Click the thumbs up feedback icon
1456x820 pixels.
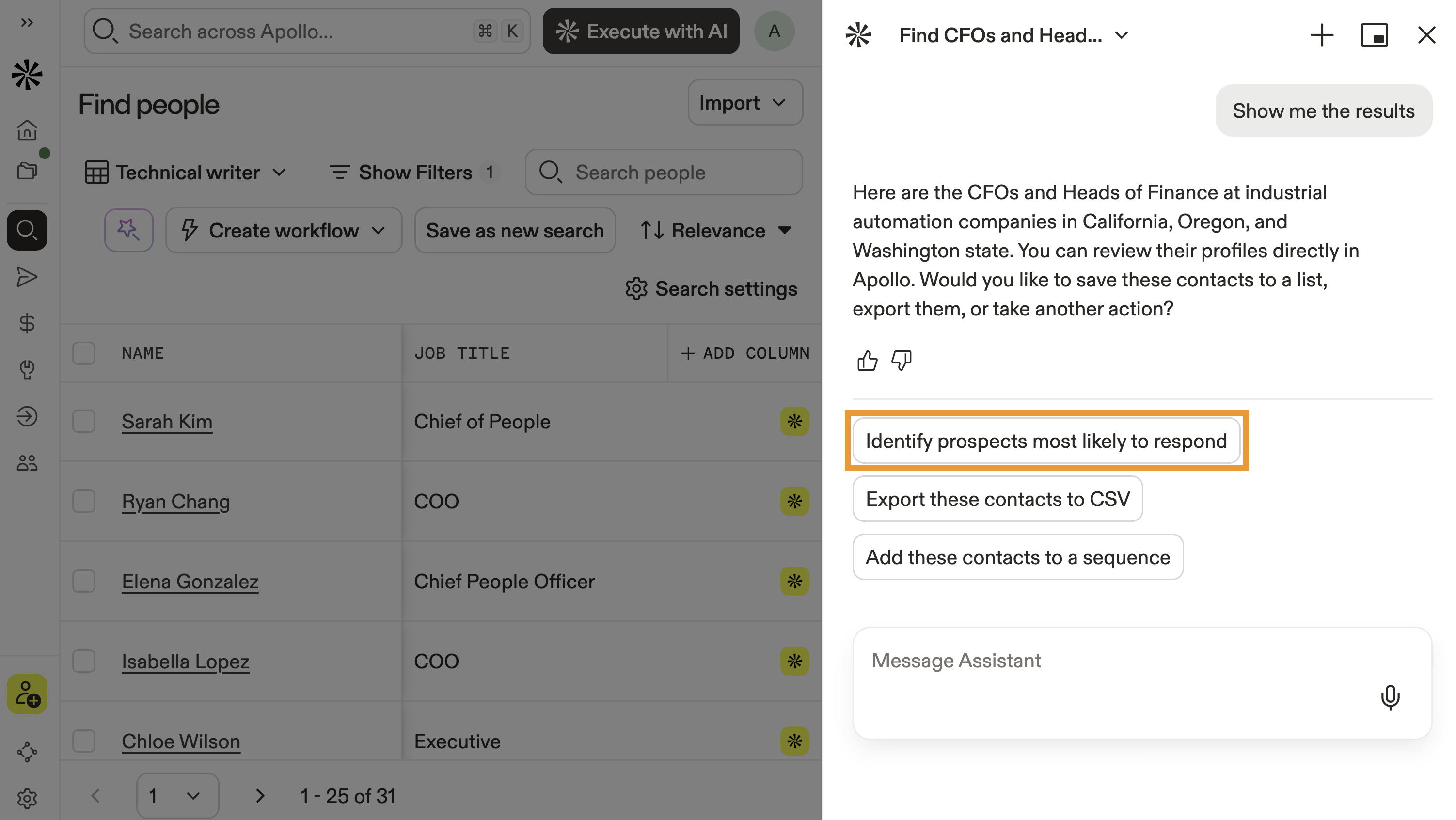867,360
